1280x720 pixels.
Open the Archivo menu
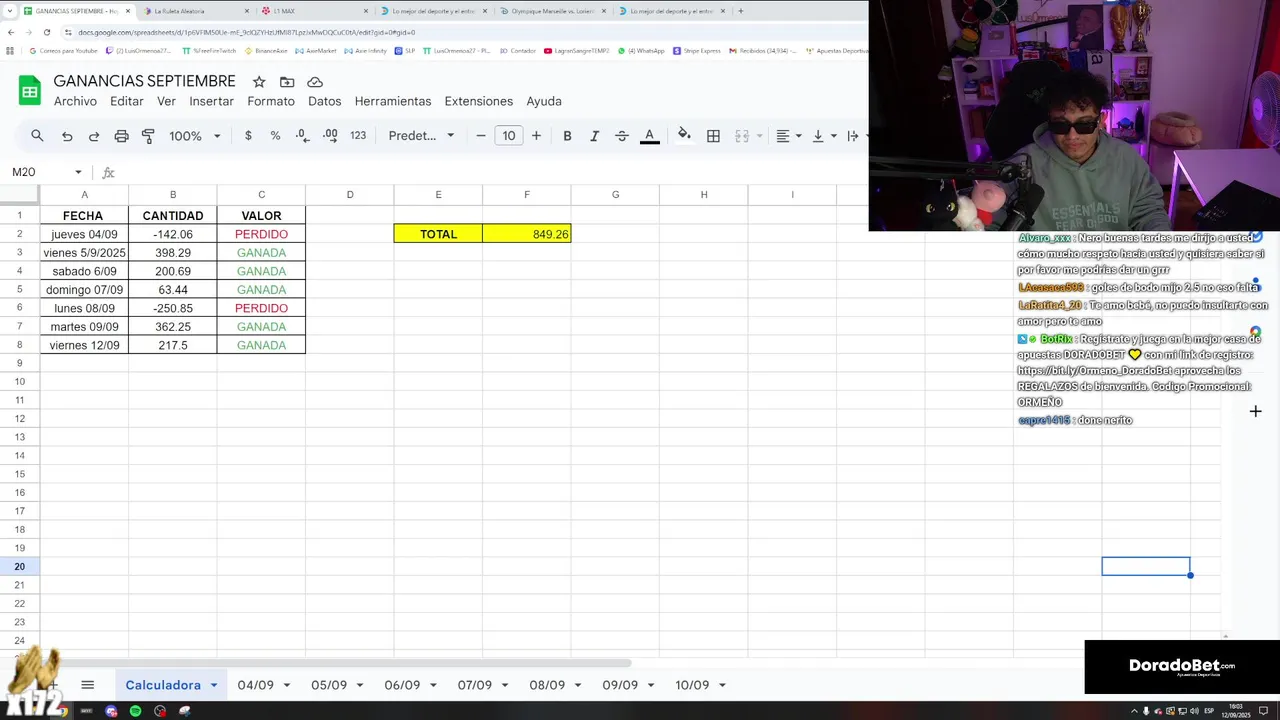click(x=75, y=101)
